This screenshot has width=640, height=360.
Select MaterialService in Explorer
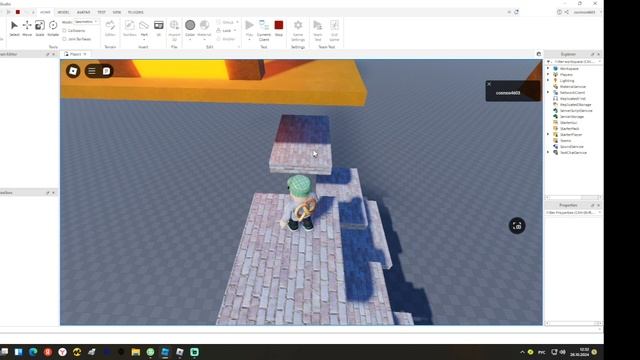point(573,87)
